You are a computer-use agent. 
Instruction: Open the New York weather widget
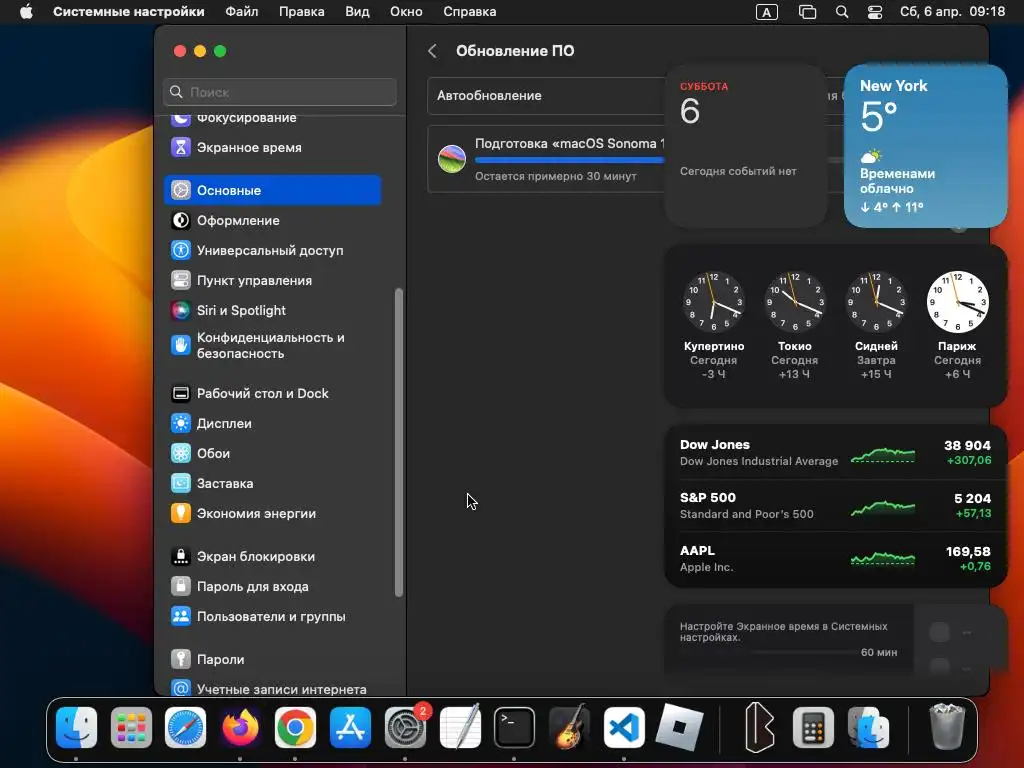tap(925, 146)
